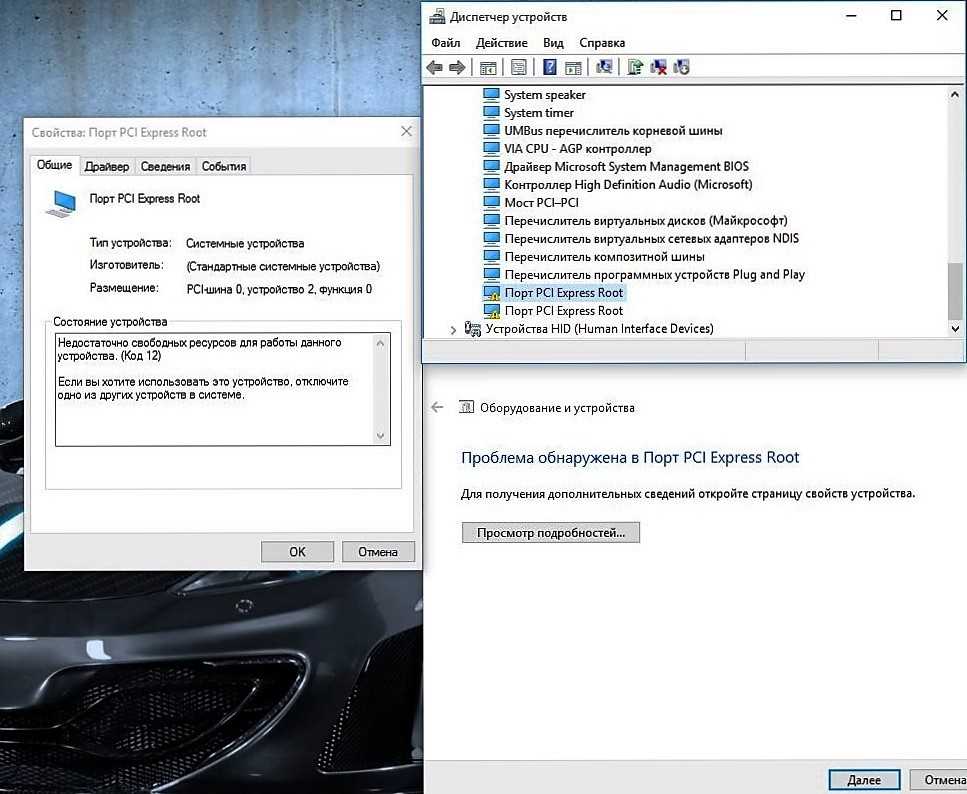Confirm with OK in the properties dialog
This screenshot has width=967, height=794.
pos(297,552)
